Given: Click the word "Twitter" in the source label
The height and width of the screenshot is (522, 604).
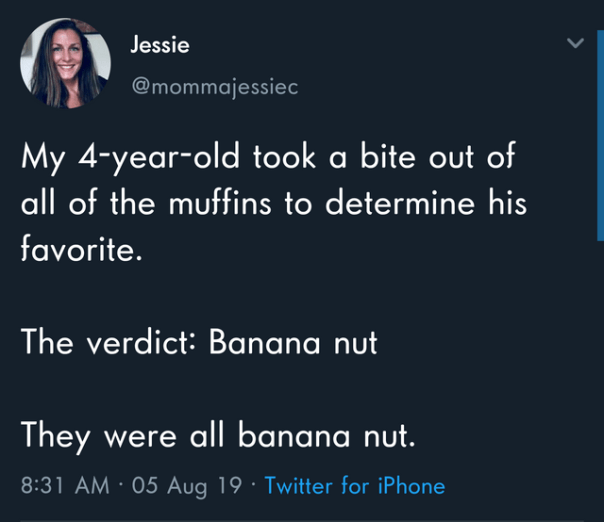Looking at the screenshot, I should (x=299, y=486).
